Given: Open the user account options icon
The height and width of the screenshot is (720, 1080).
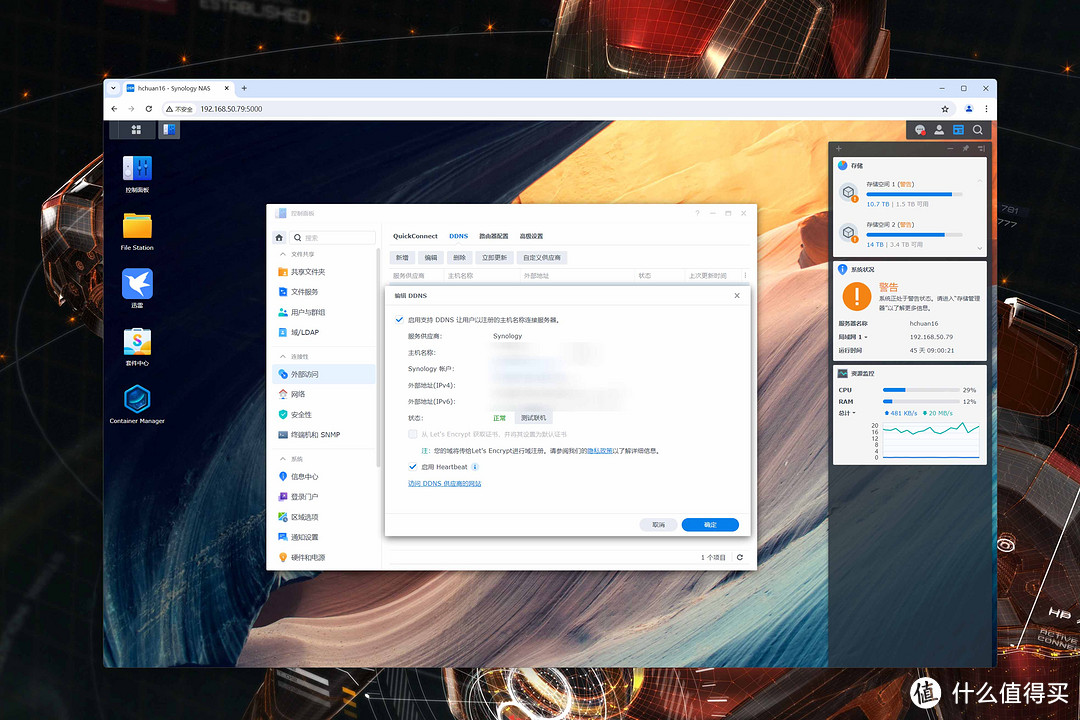Looking at the screenshot, I should click(x=939, y=130).
